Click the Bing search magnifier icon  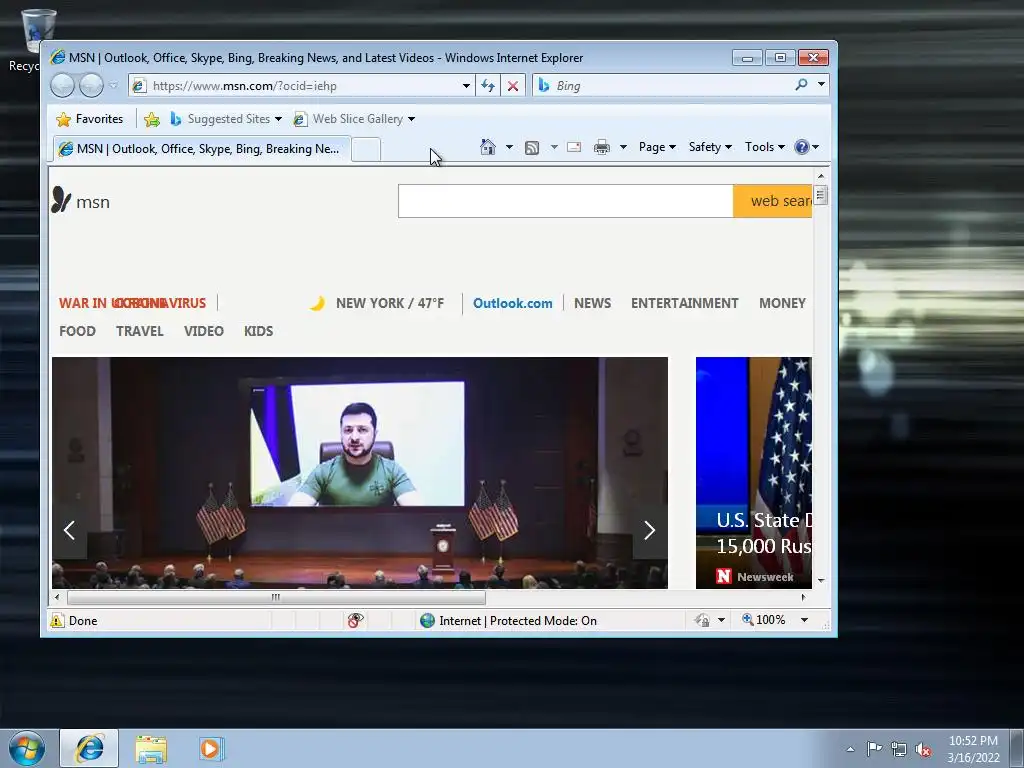pyautogui.click(x=801, y=85)
